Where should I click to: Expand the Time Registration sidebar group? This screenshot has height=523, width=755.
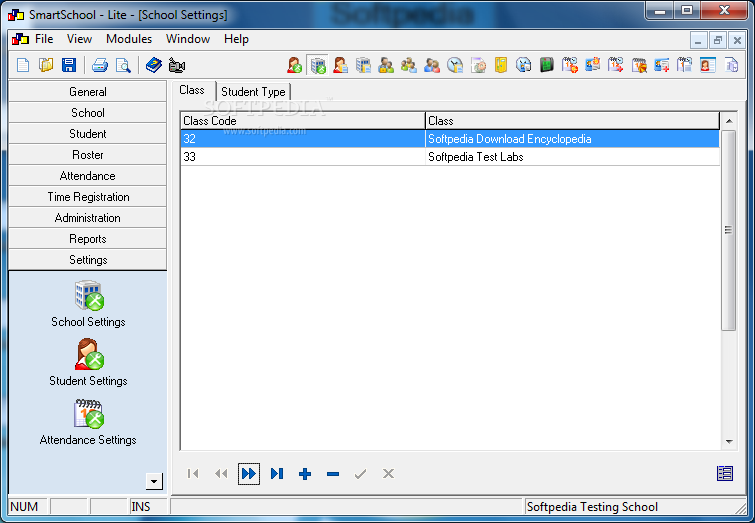88,196
